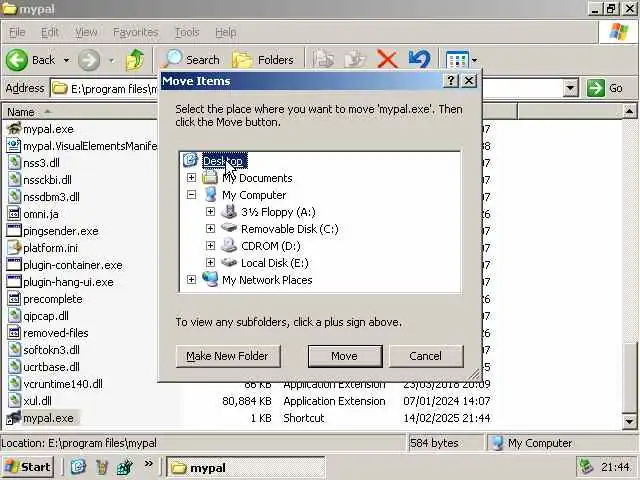This screenshot has width=640, height=480.
Task: Open the Tools menu
Action: click(x=187, y=32)
